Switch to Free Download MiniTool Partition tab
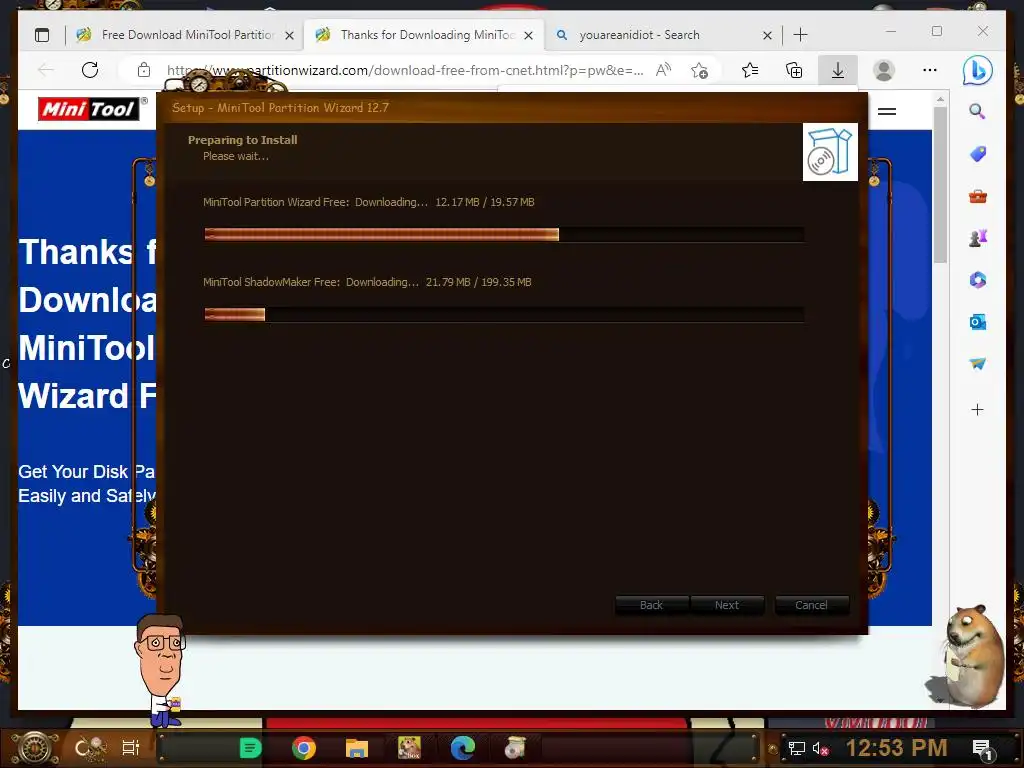Image resolution: width=1024 pixels, height=768 pixels. [185, 35]
